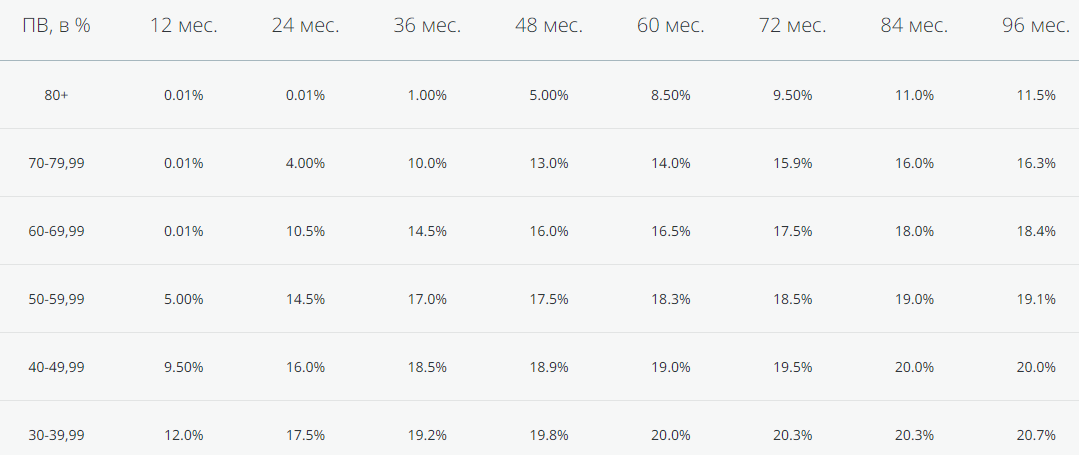Click the "50-59,99" row label
Viewport: 1079px width, 455px height.
(x=56, y=299)
